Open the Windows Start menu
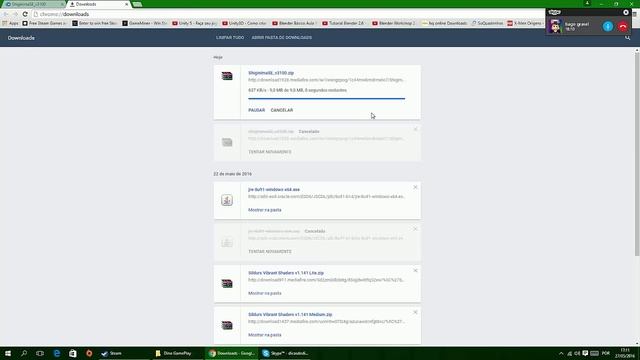Screen dimensions: 640x360 8,353
